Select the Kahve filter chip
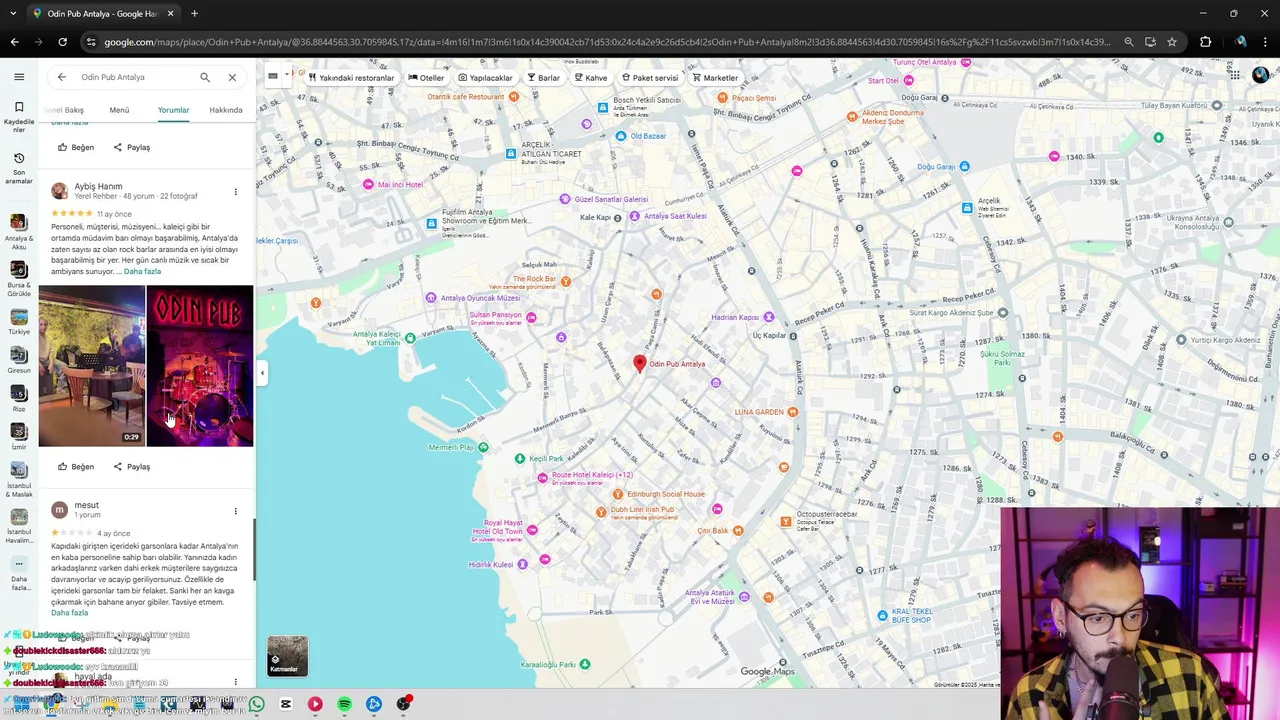The width and height of the screenshot is (1280, 720). coord(591,78)
